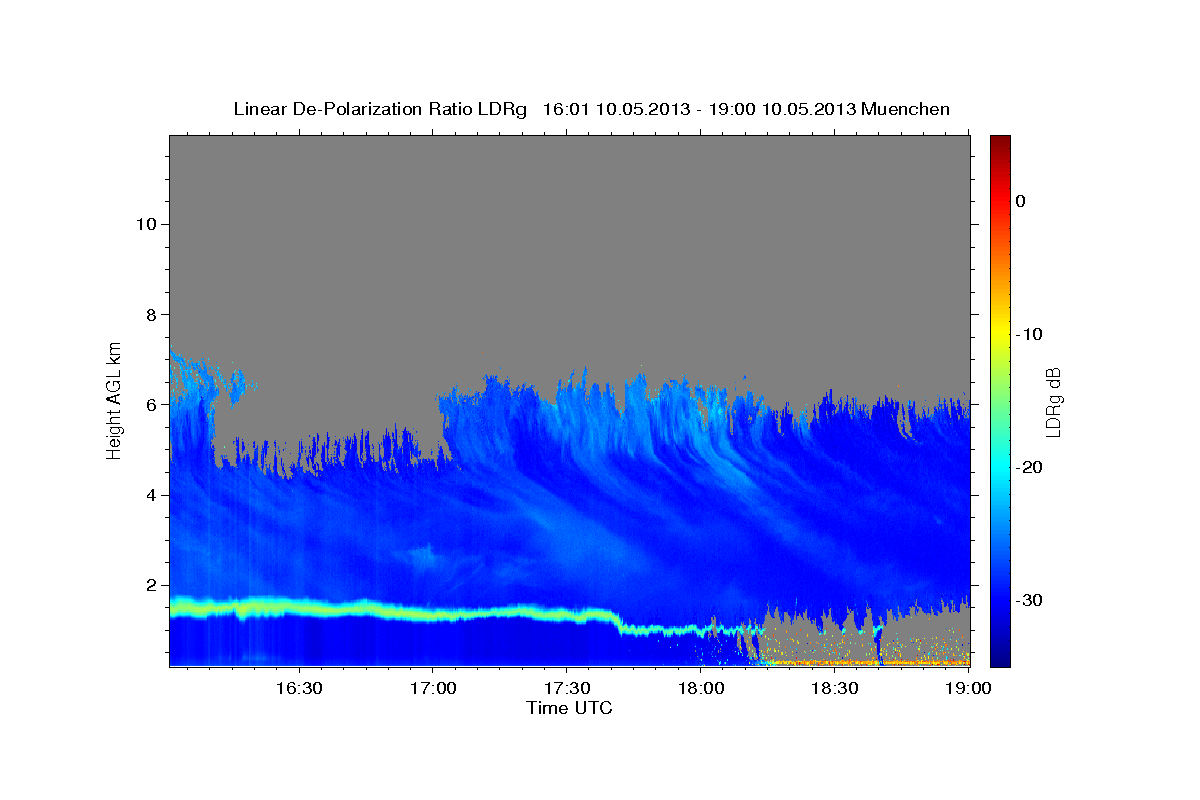
Task: Click the 18:00 time tick label
Action: tap(701, 689)
